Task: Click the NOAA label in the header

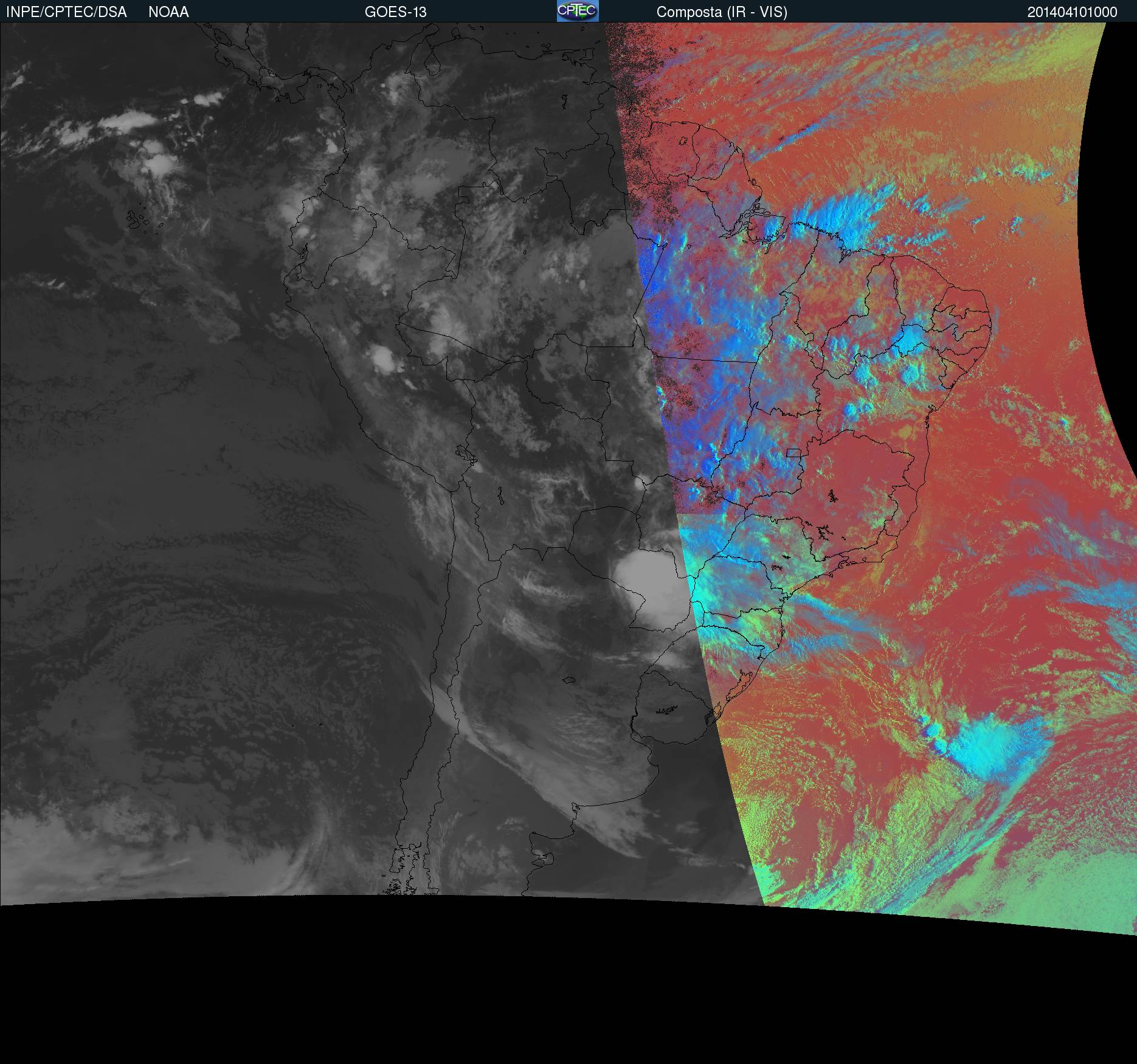Action: (x=168, y=12)
